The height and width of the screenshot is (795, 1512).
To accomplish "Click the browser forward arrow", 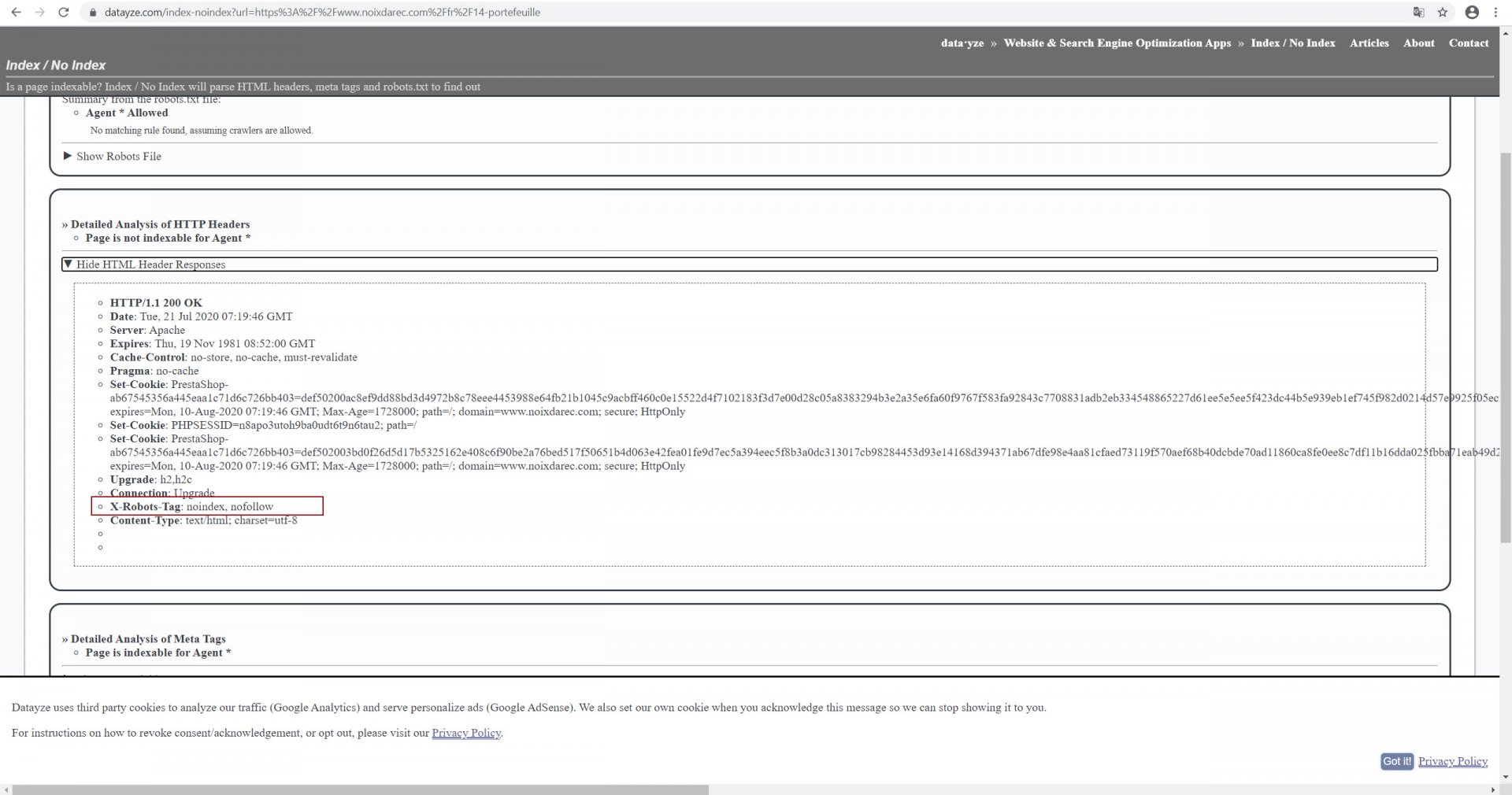I will point(39,13).
